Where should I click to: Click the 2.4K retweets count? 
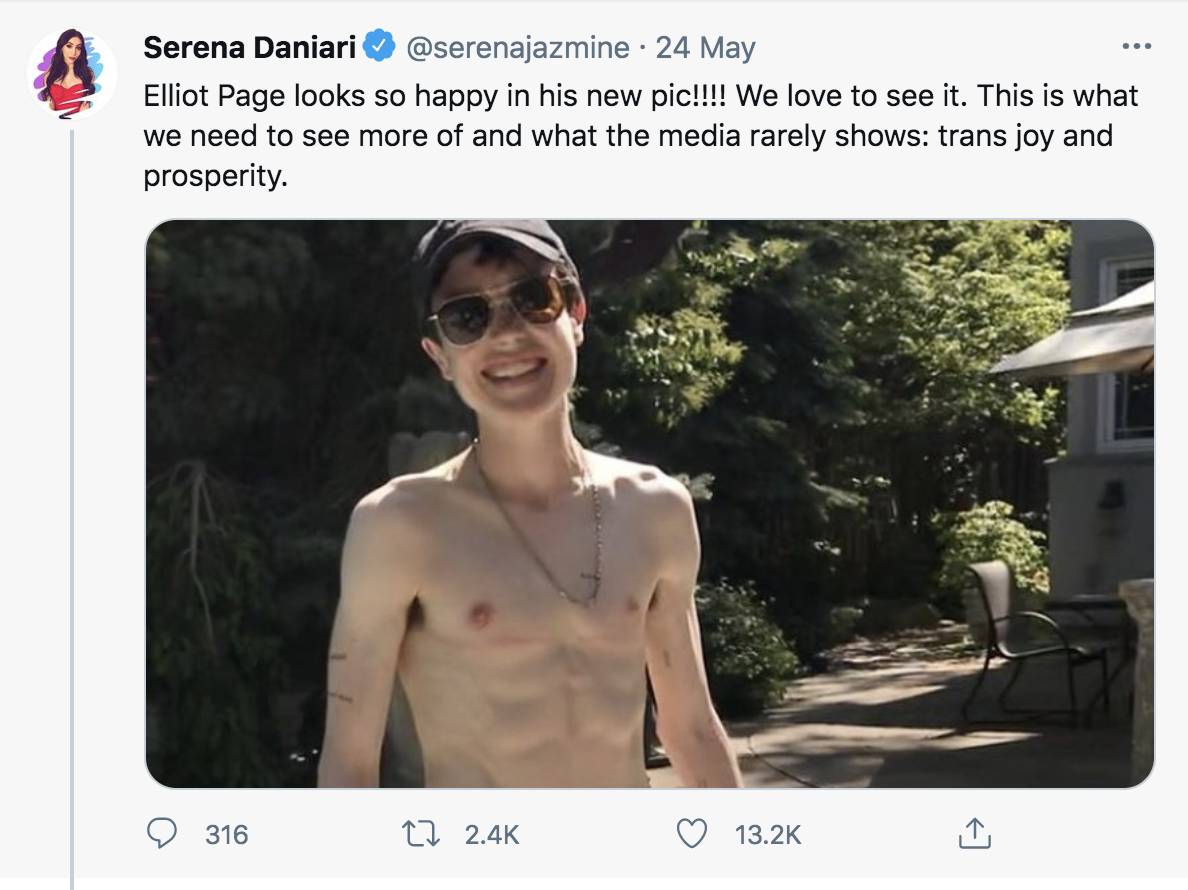[492, 835]
